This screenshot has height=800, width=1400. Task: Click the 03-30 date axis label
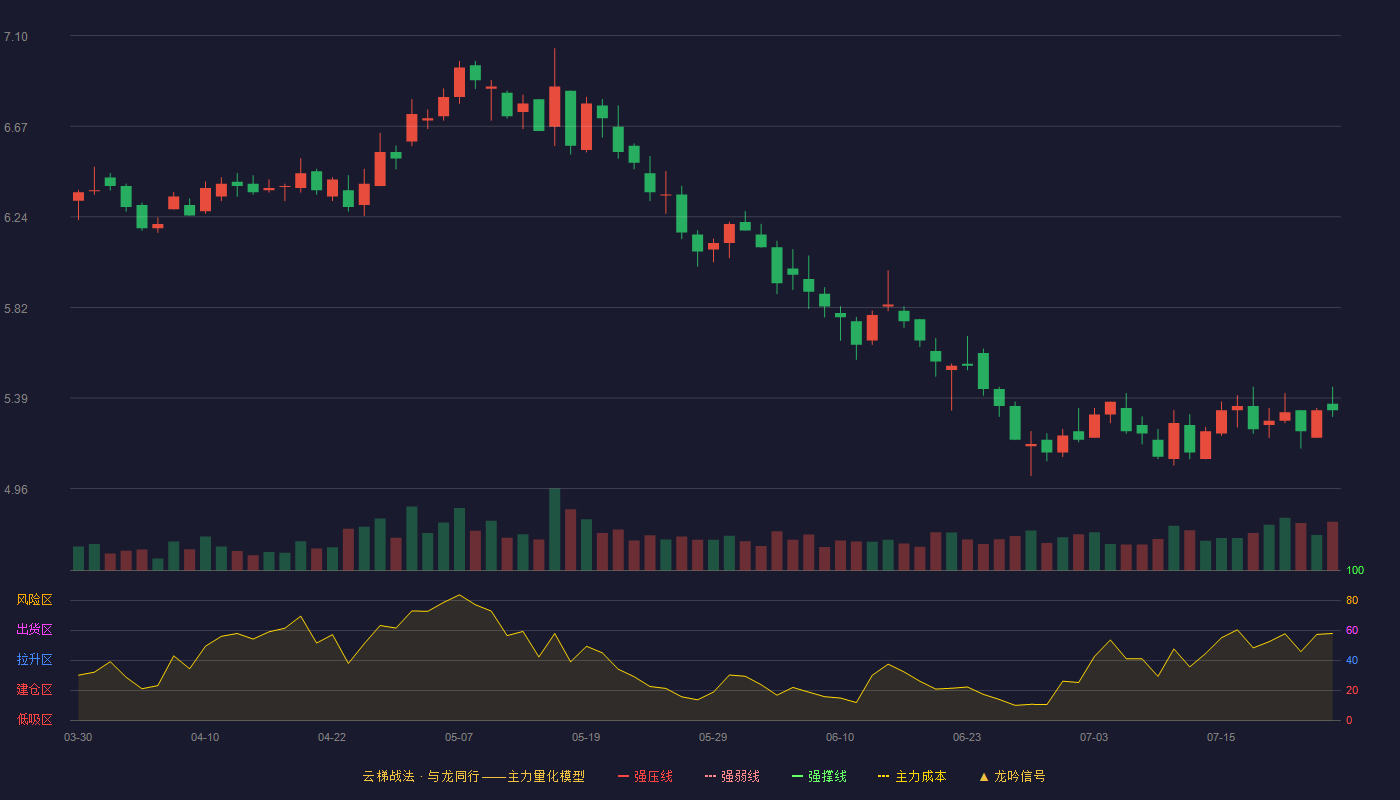[x=78, y=737]
